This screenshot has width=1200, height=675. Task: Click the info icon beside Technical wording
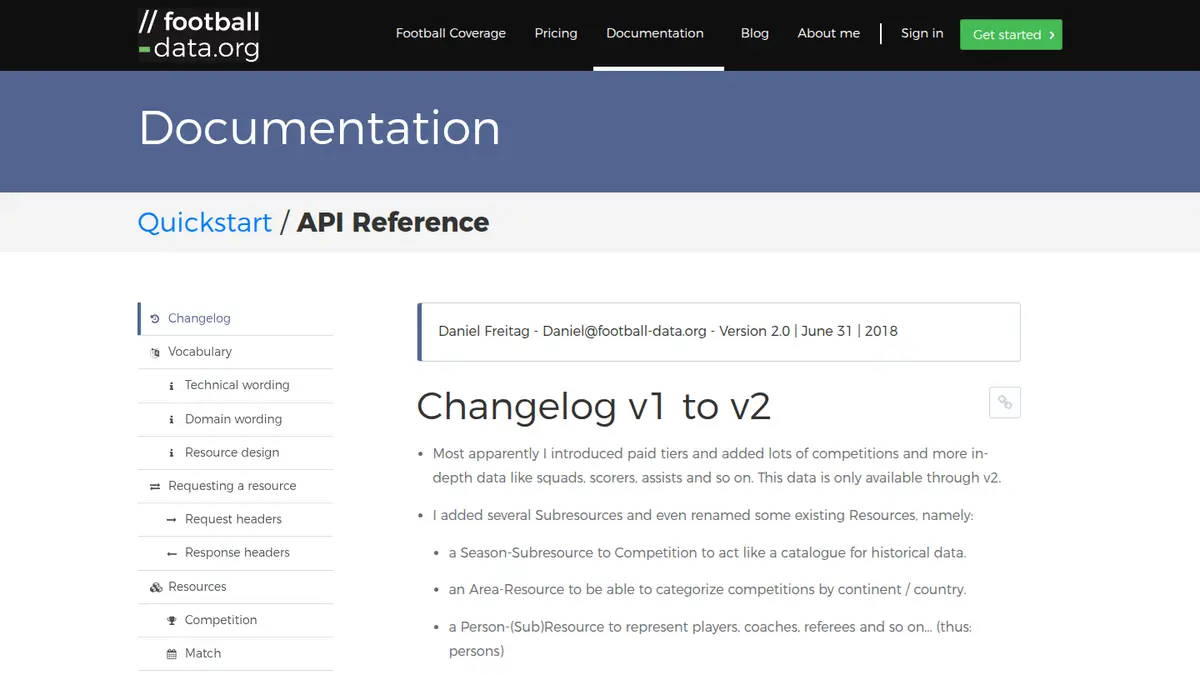[172, 386]
